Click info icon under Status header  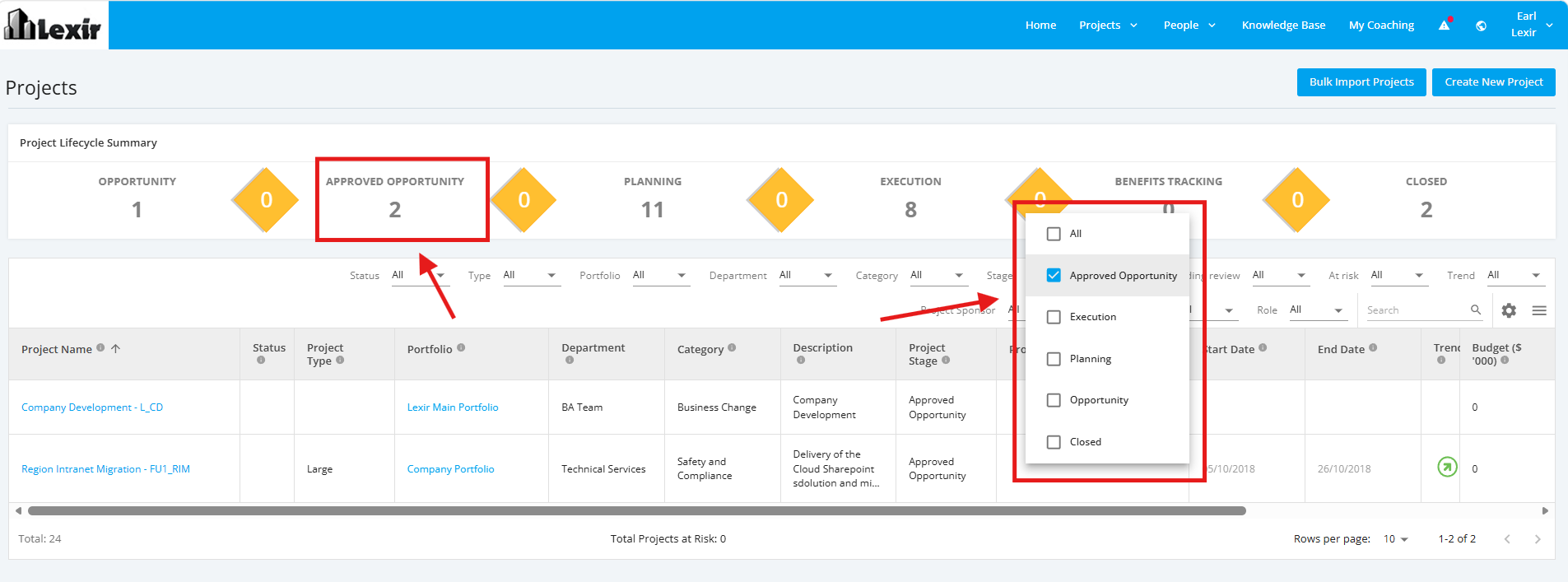pos(261,360)
